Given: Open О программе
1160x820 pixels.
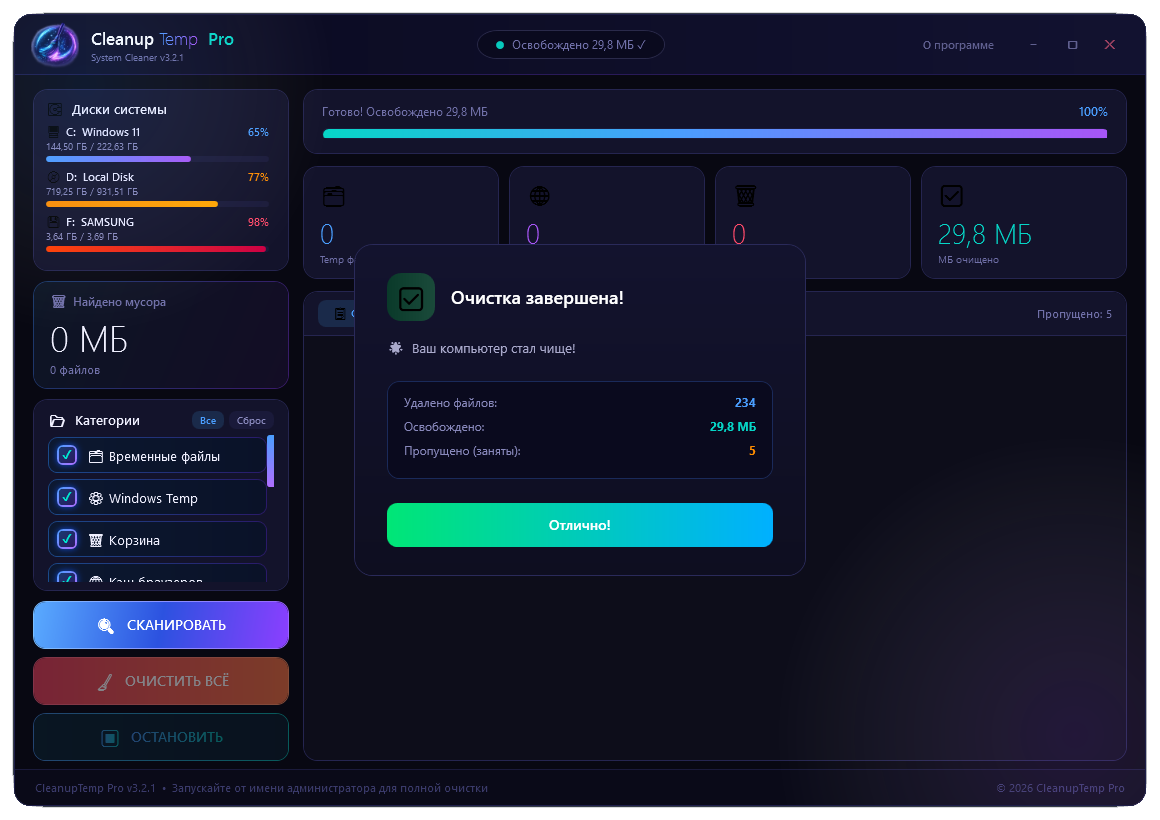Looking at the screenshot, I should tap(958, 45).
